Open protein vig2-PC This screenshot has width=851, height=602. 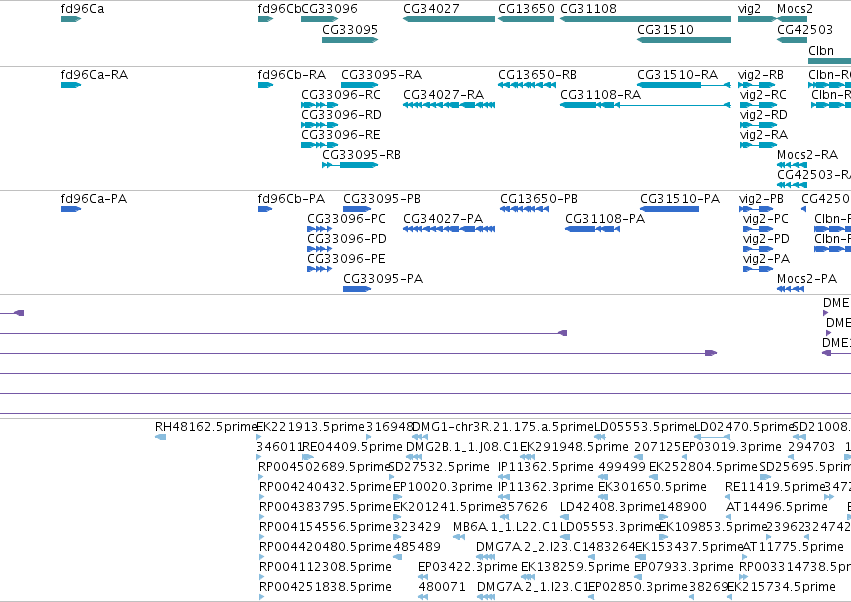[758, 229]
